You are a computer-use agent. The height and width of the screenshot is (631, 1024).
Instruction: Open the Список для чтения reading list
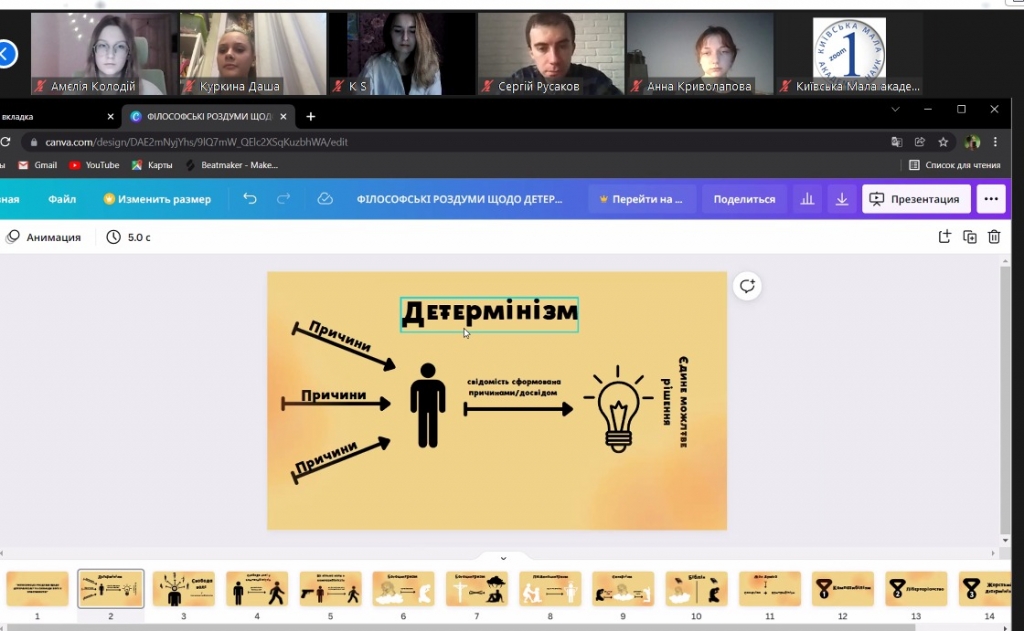(x=954, y=165)
